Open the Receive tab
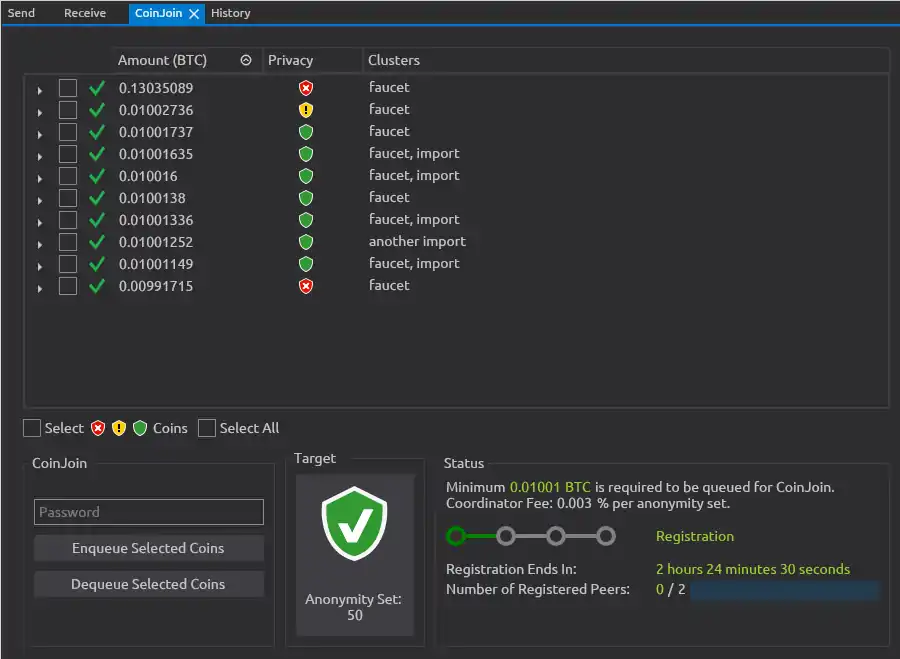Viewport: 900px width, 659px height. coord(85,13)
